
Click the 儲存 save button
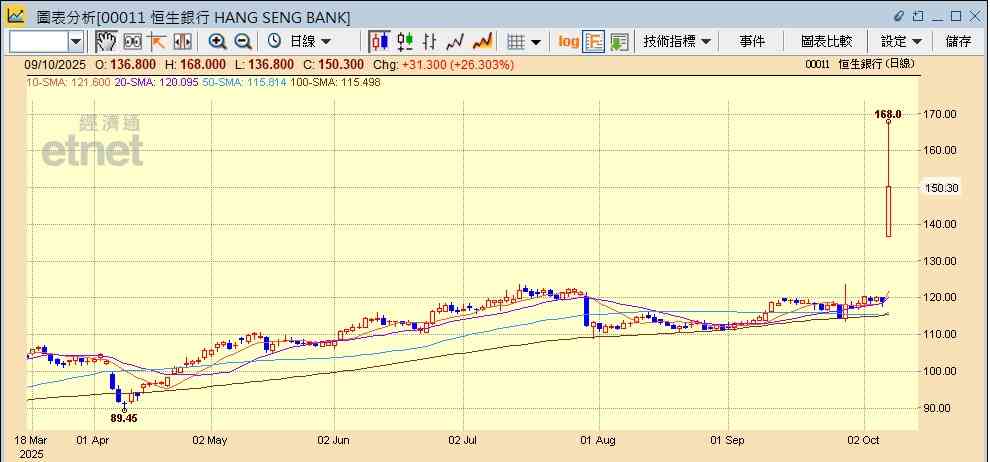click(x=958, y=41)
